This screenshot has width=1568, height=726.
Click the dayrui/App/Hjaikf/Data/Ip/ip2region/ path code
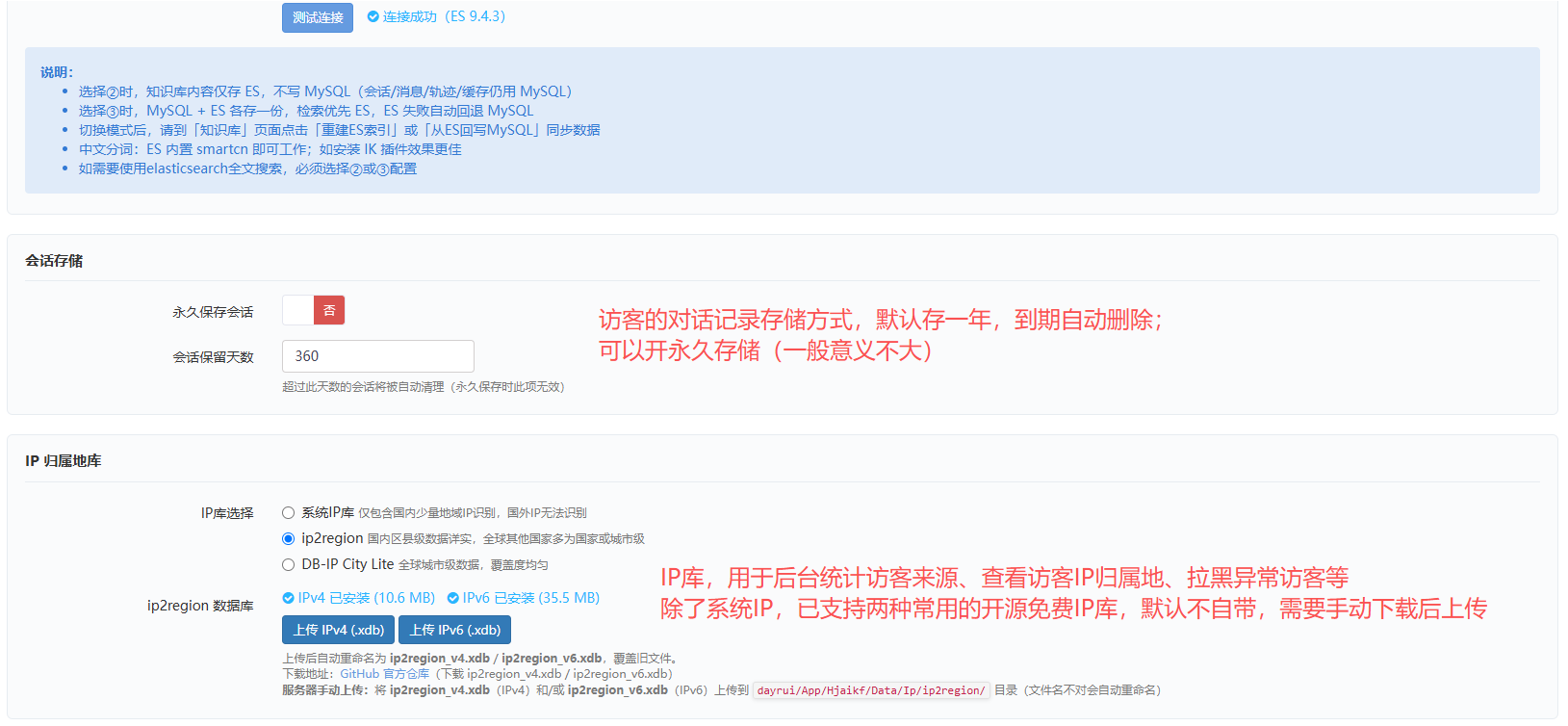(871, 690)
